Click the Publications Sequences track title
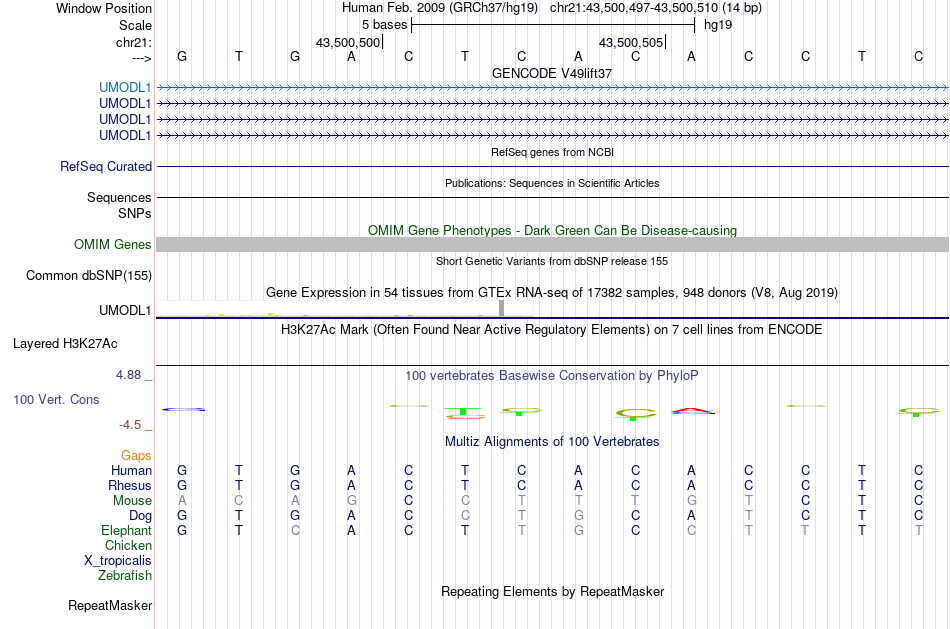Viewport: 950px width, 629px height. point(552,183)
